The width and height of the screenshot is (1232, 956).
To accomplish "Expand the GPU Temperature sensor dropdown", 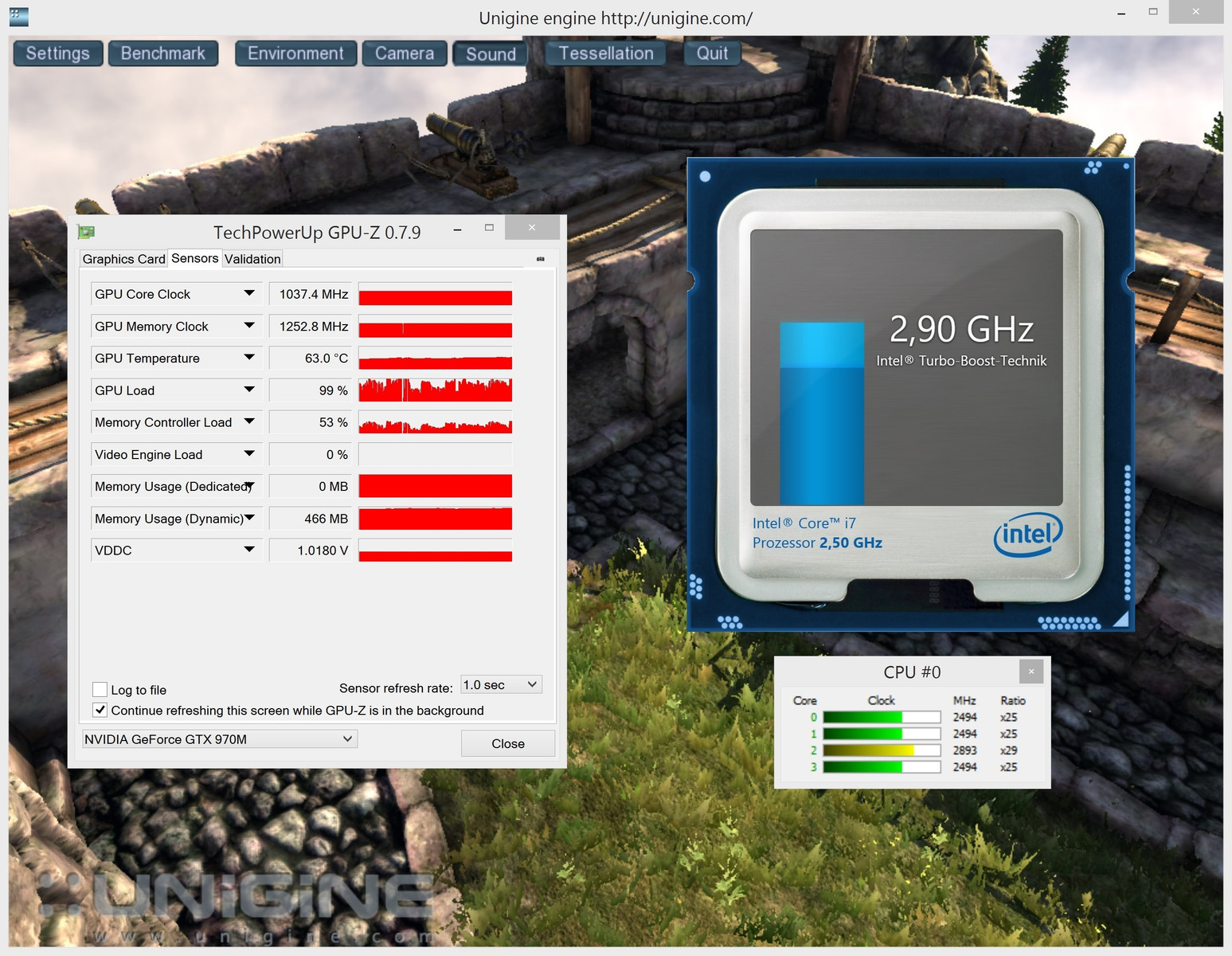I will coord(249,358).
